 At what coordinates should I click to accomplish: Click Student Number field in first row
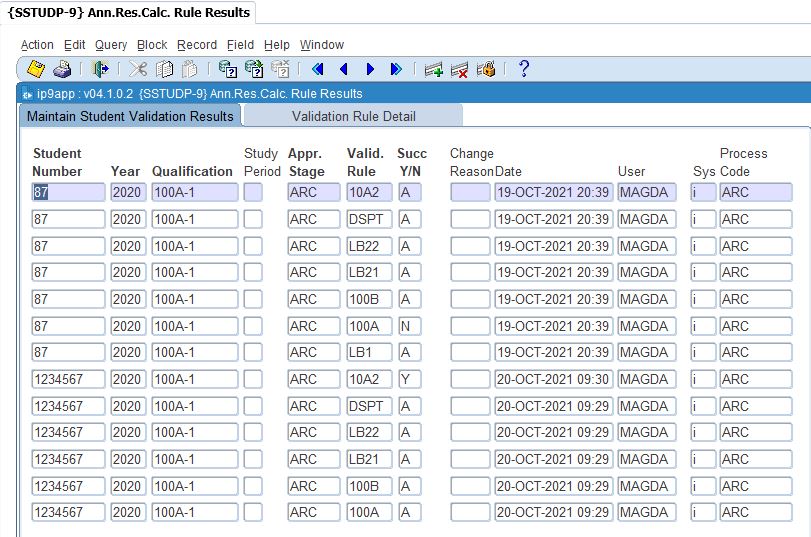tap(68, 193)
